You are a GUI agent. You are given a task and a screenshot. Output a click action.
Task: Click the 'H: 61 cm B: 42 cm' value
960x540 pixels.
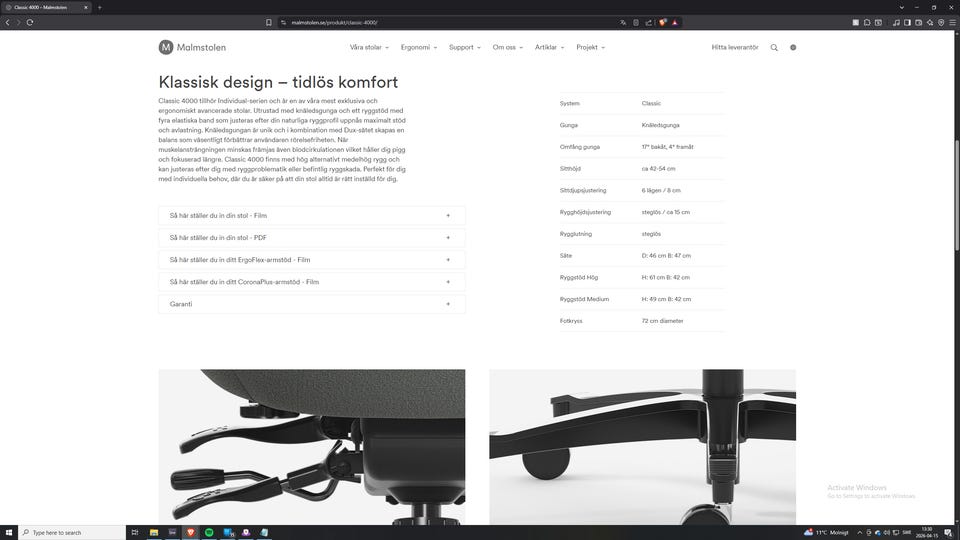(666, 277)
